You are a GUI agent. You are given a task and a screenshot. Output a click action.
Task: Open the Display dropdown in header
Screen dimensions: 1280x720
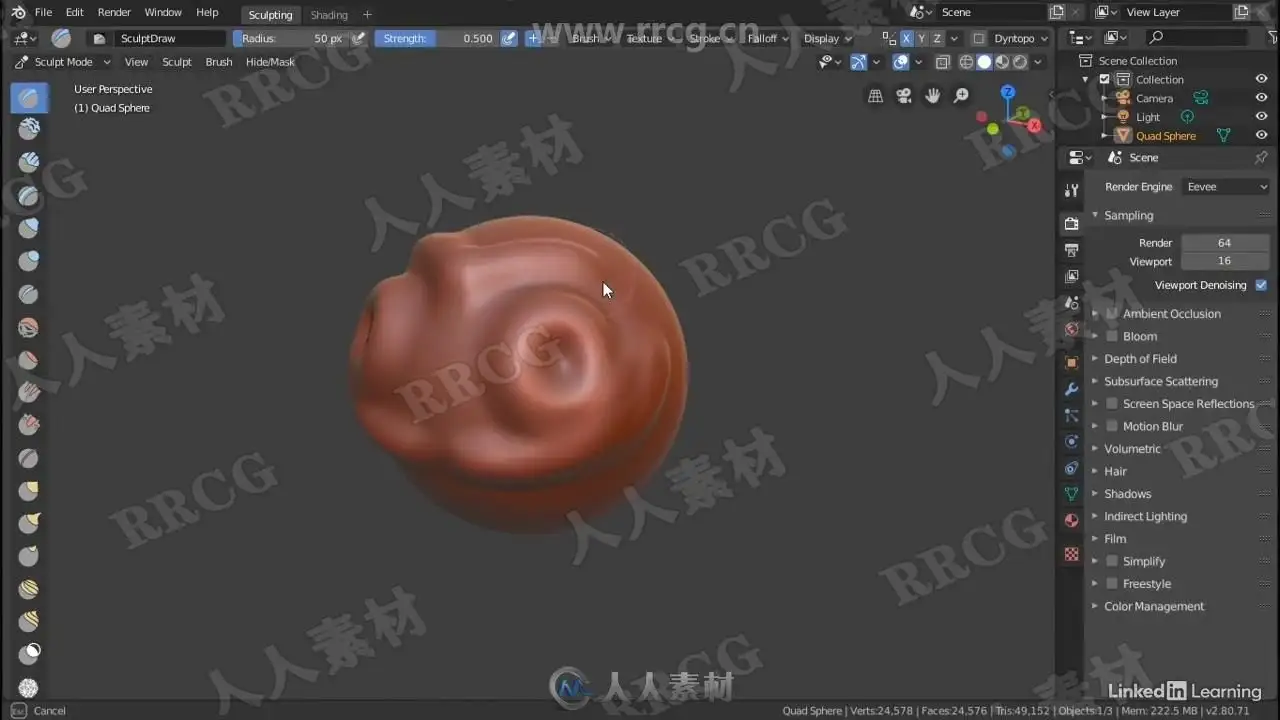828,38
